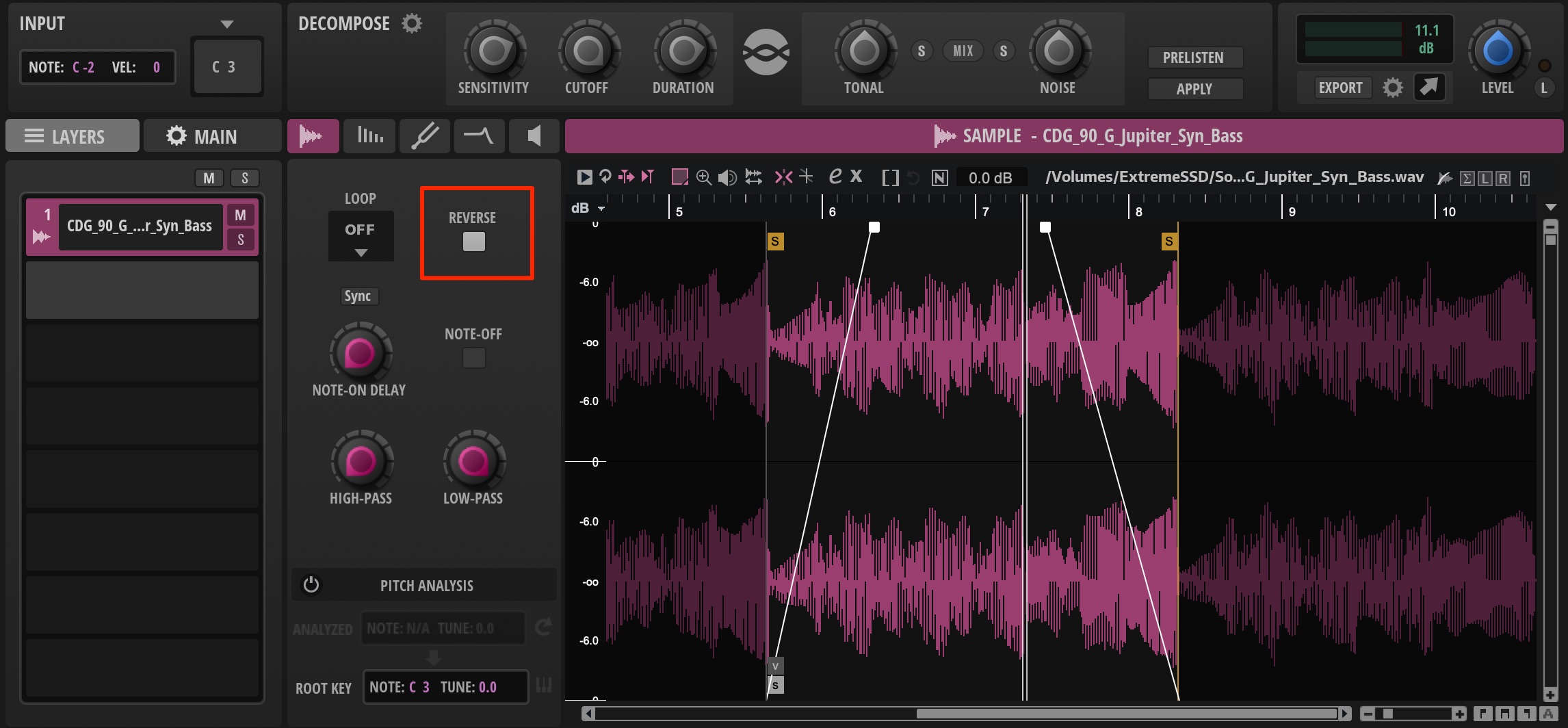
Task: Open the pitch tab with bars icon
Action: coord(370,135)
